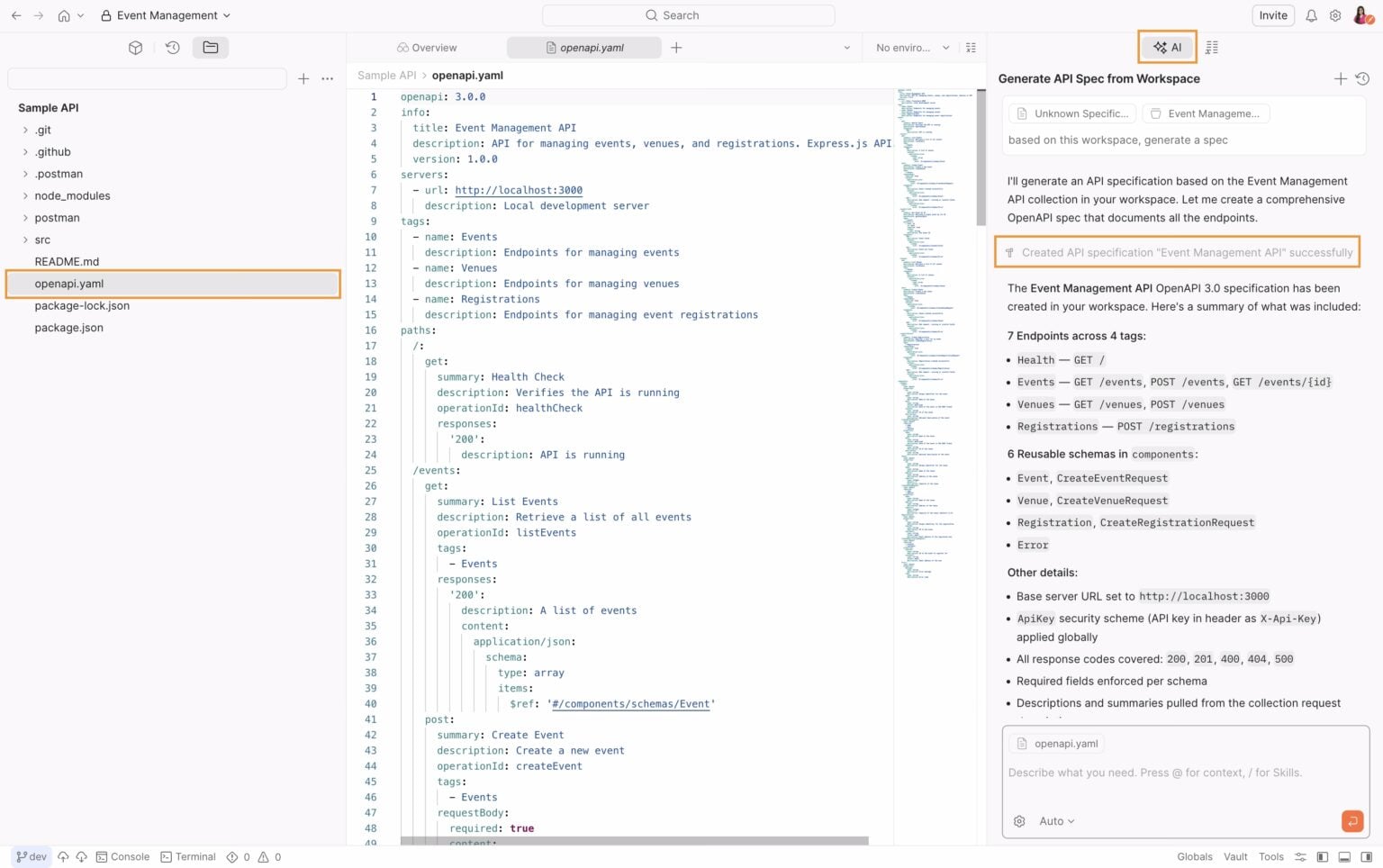Open package.json in the file tree
This screenshot has width=1383, height=868.
tap(69, 328)
